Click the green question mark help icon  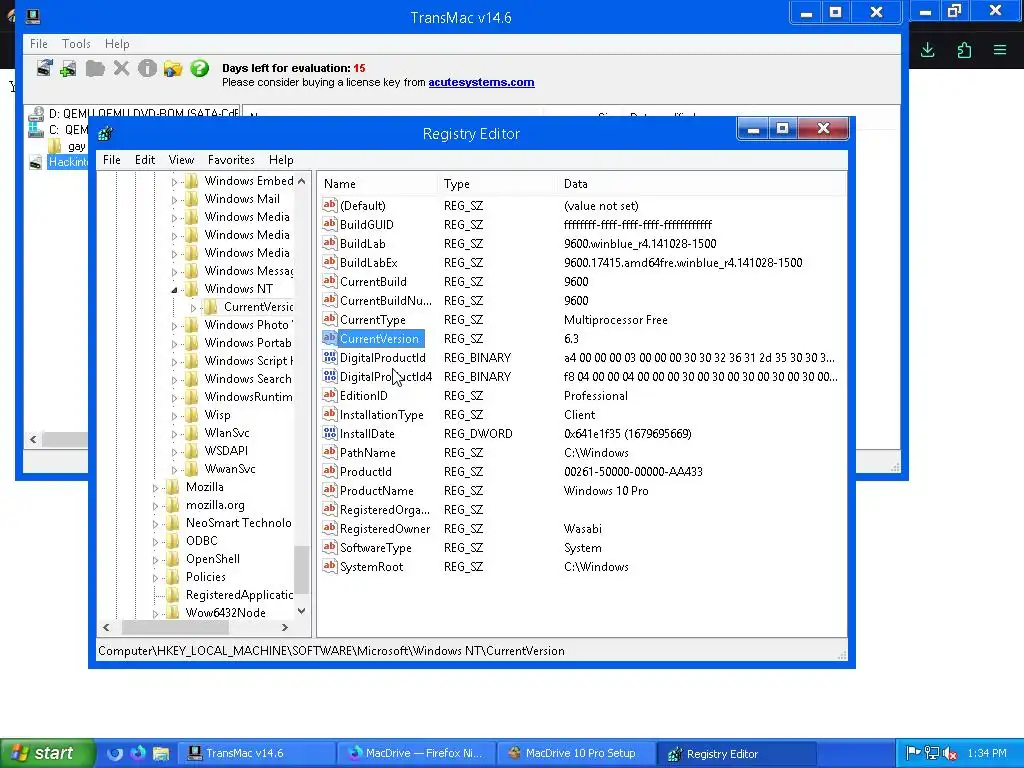tap(199, 68)
